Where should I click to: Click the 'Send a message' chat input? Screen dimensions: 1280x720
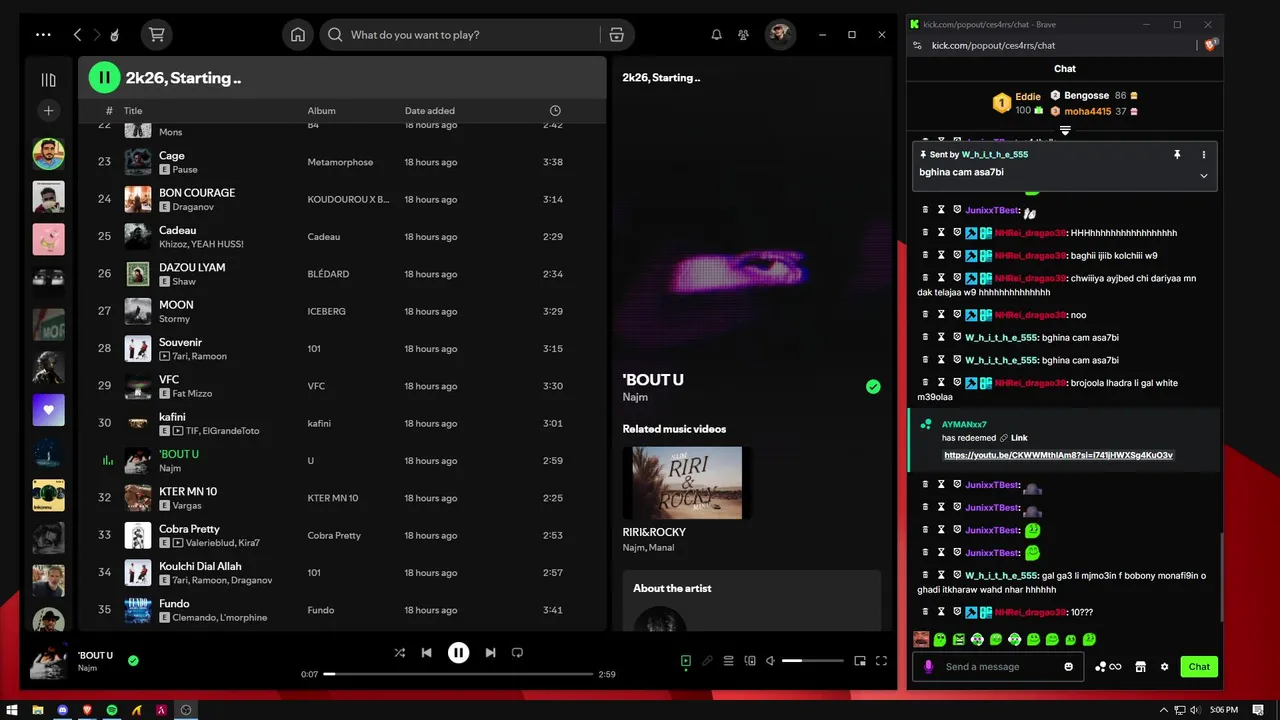tap(997, 666)
